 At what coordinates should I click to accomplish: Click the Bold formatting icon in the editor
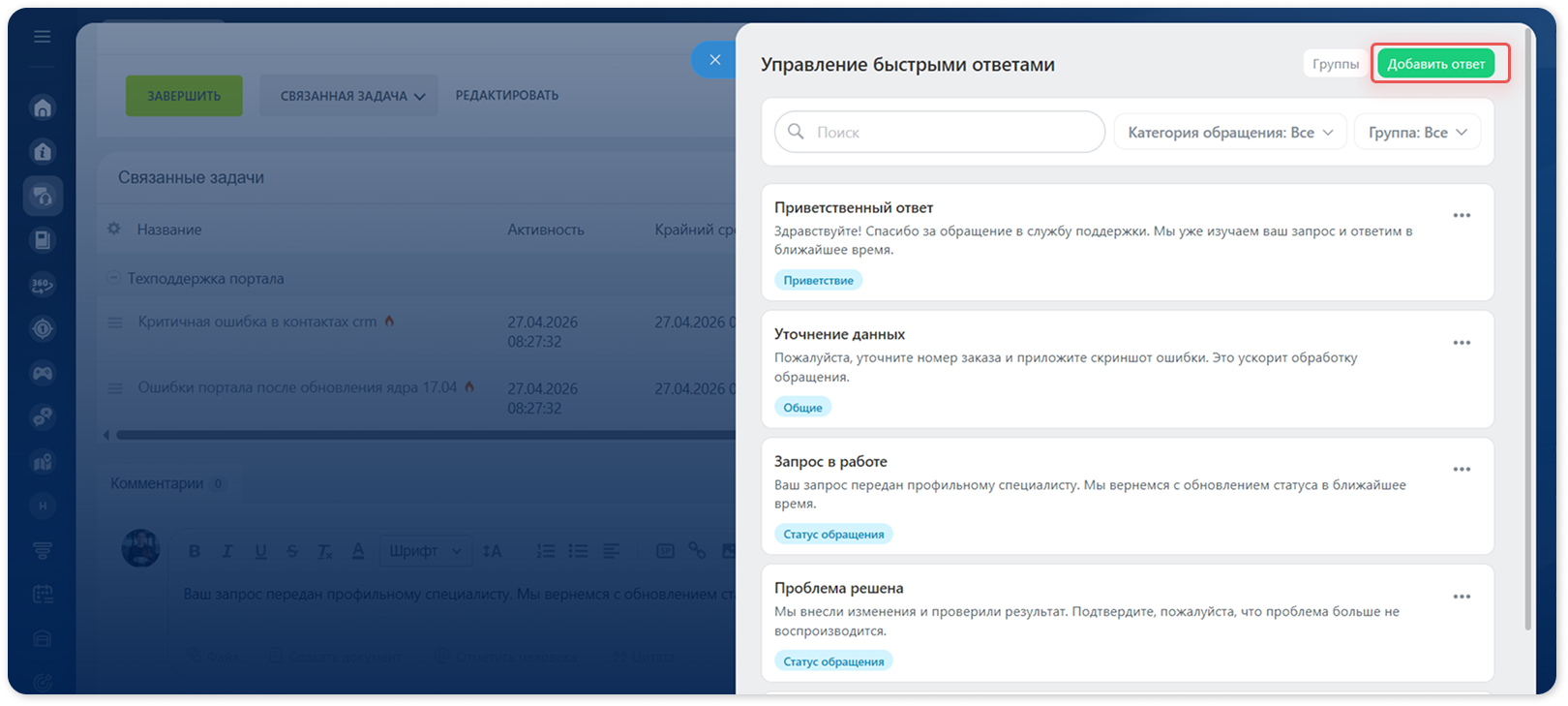coord(195,551)
